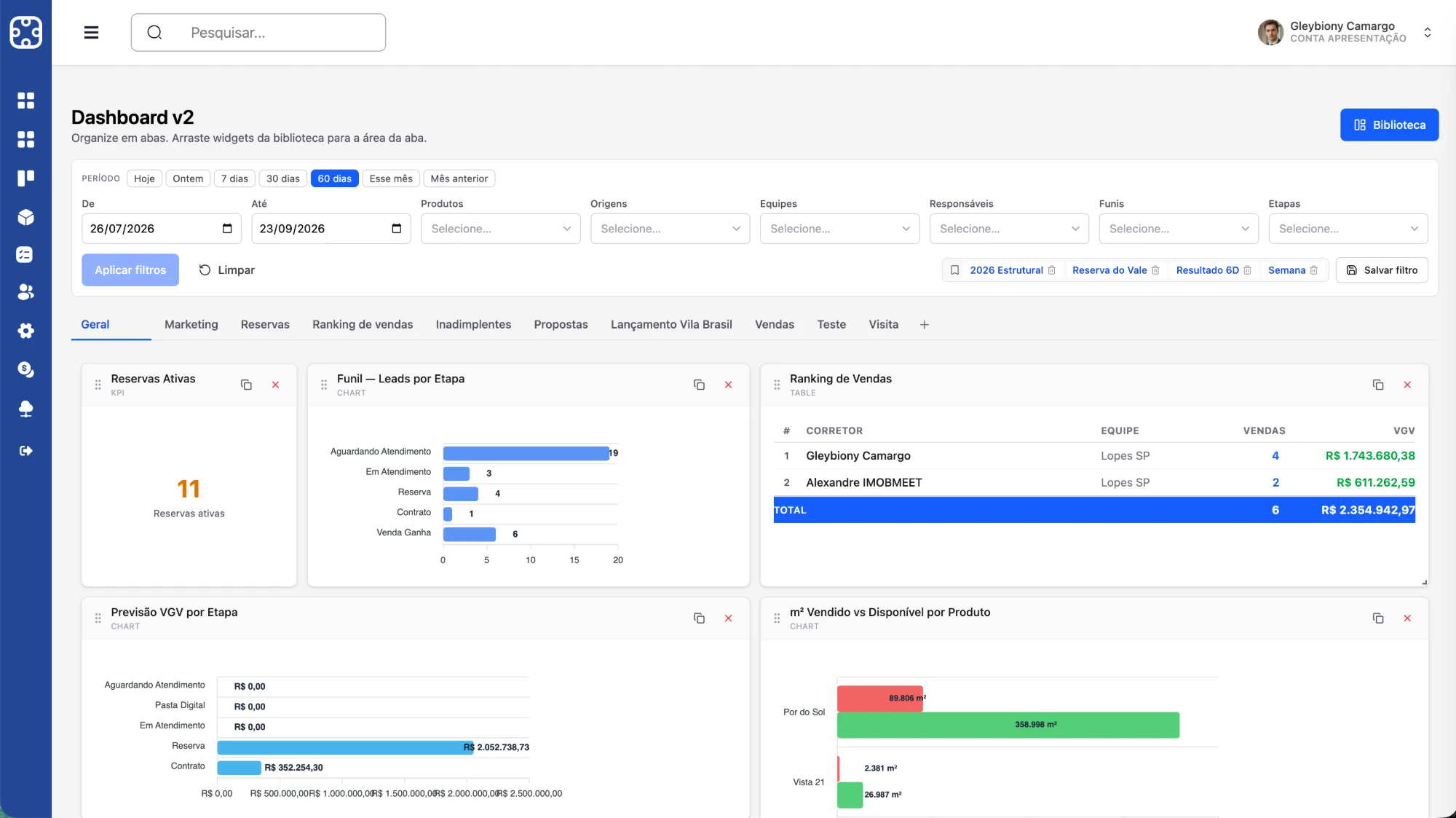Open the settings gear sidebar icon
Screen dimensions: 1456x818
coord(26,331)
